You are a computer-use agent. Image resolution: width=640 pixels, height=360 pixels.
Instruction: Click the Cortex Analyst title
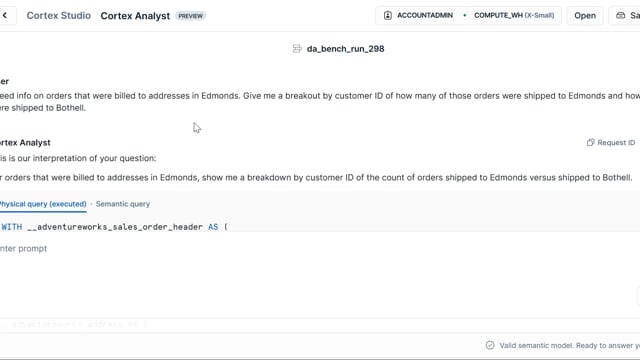[x=135, y=16]
